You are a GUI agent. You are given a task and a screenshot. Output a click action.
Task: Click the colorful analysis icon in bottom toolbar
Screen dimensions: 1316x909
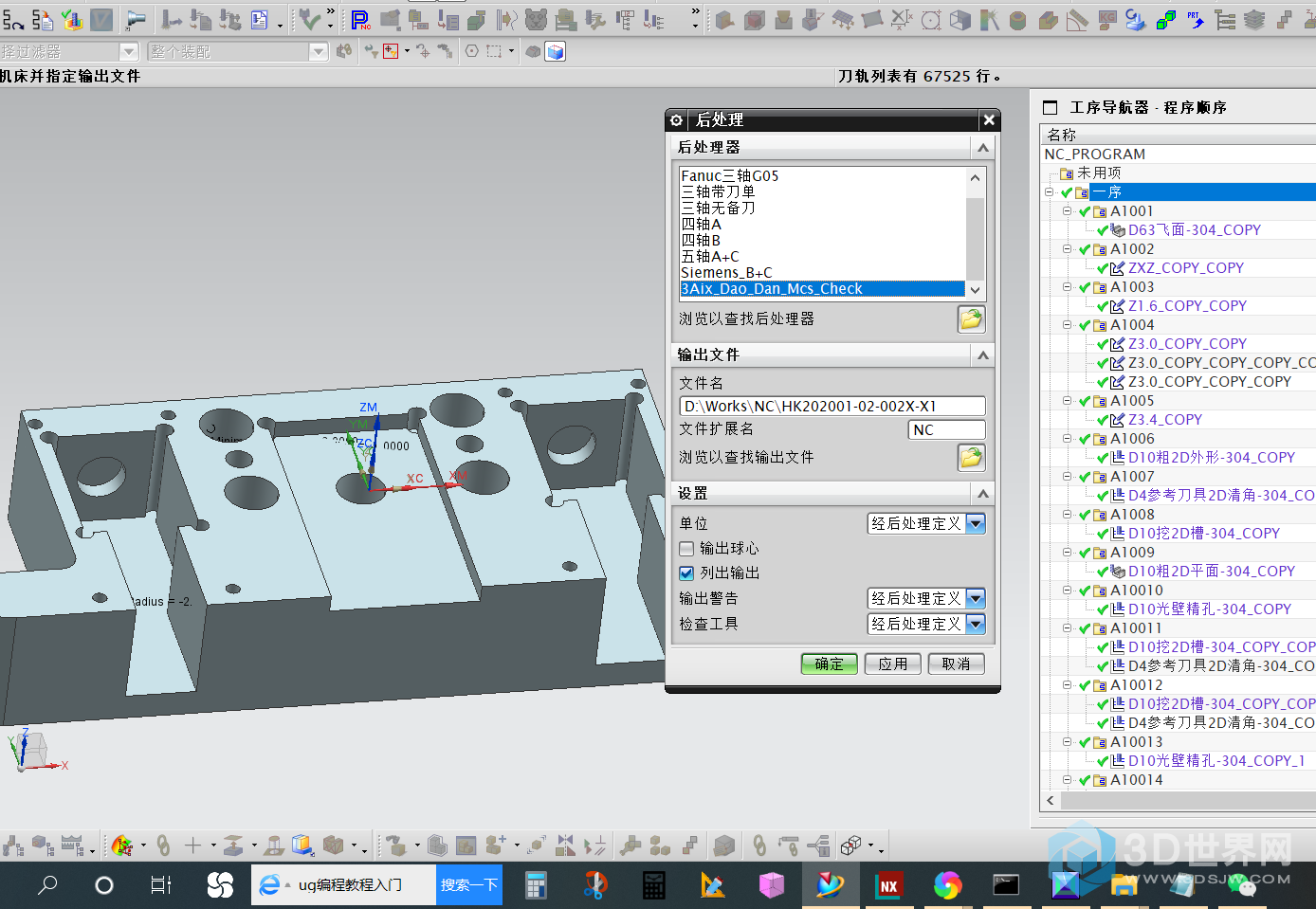pyautogui.click(x=122, y=845)
